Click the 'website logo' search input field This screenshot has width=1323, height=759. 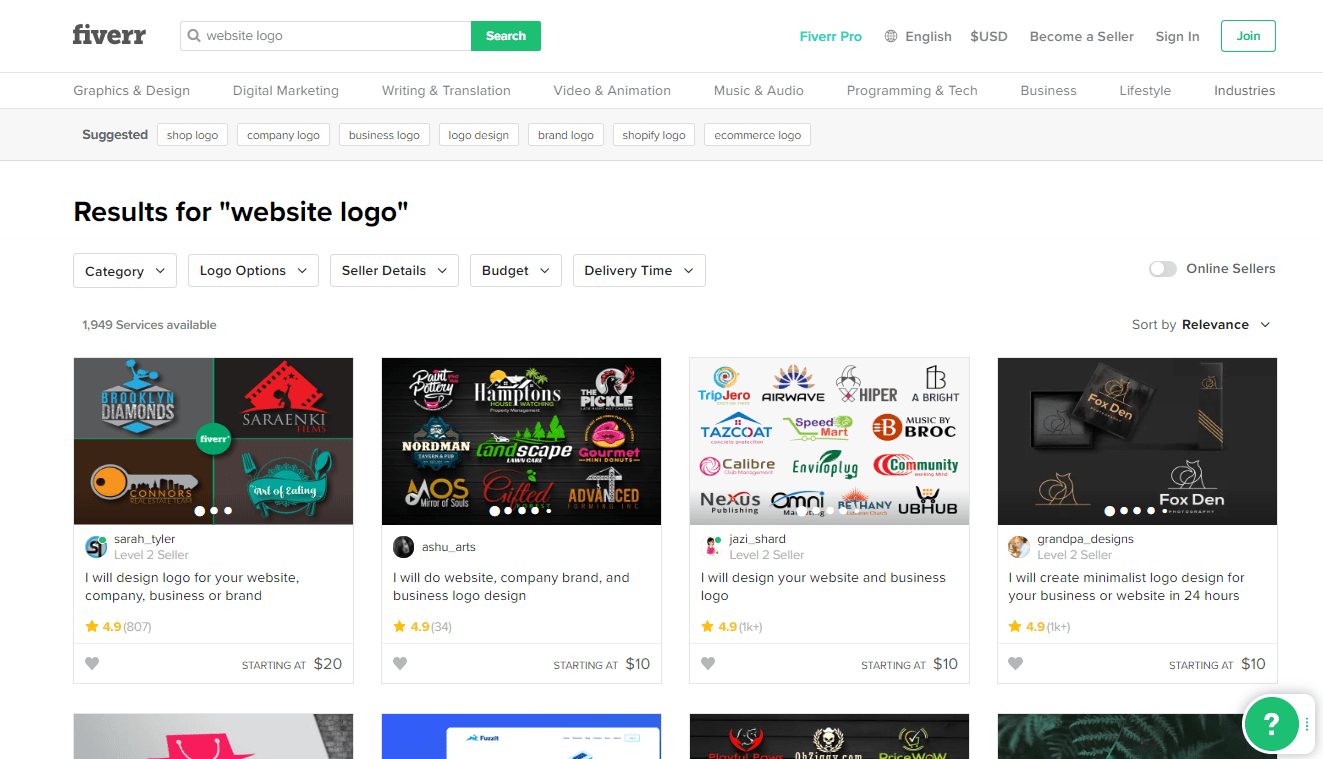(326, 36)
